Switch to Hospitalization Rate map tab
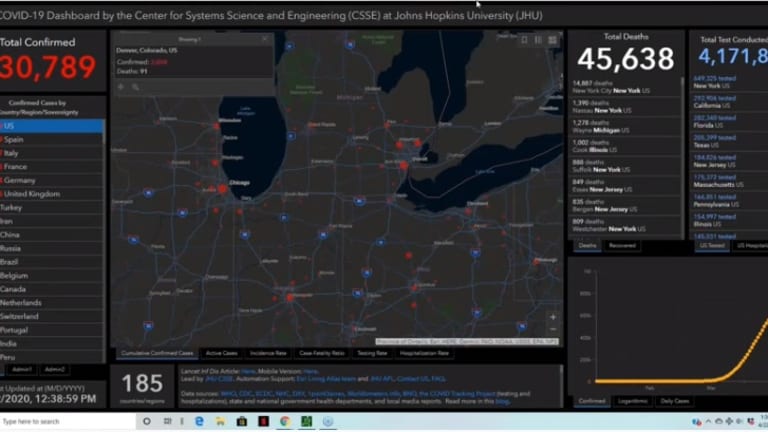 (424, 353)
